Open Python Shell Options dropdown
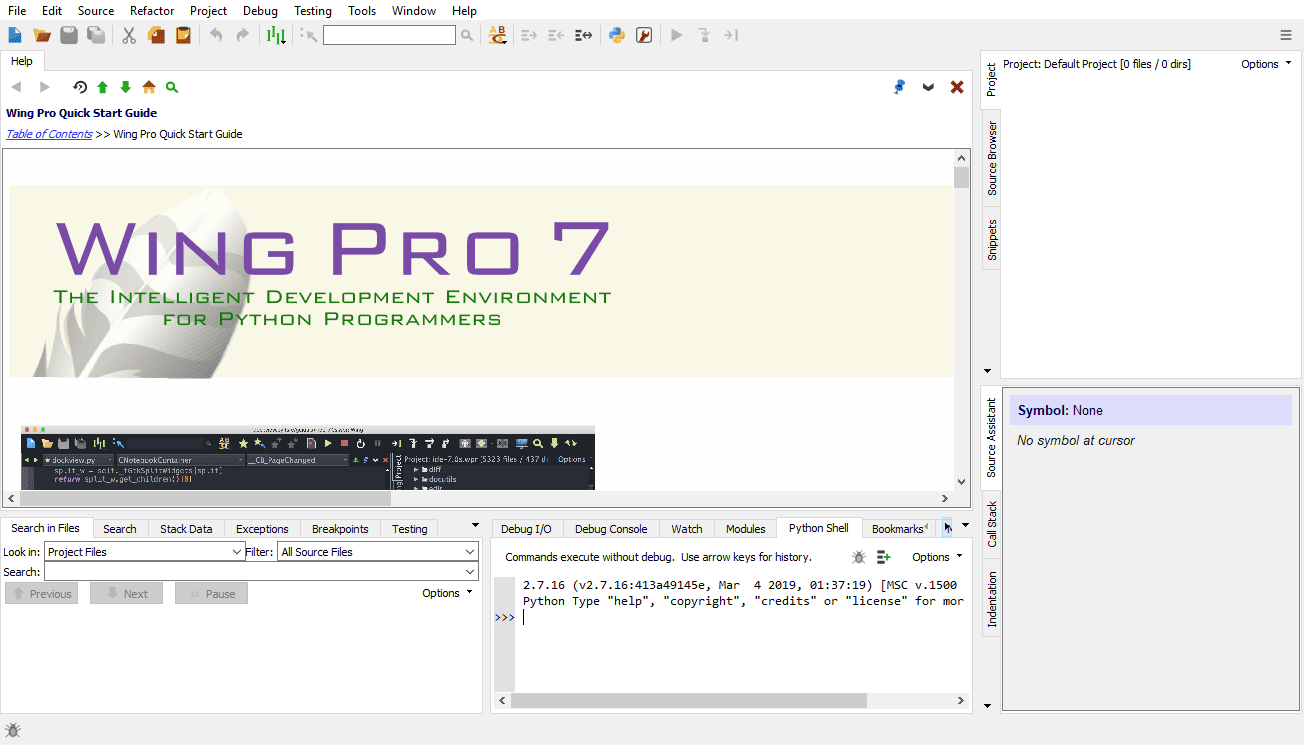1304x745 pixels. coord(937,557)
